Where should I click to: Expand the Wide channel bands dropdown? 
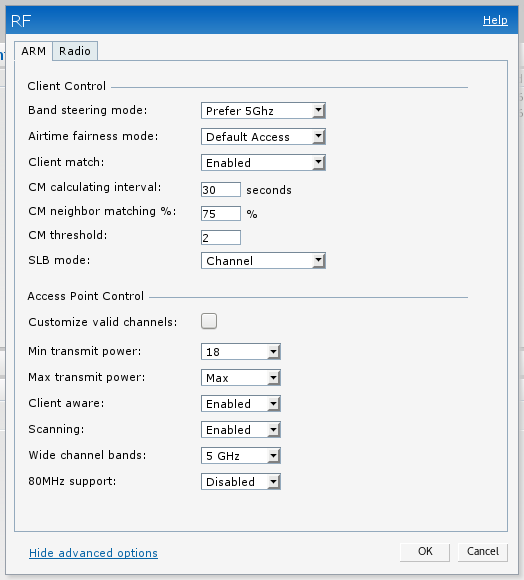[241, 455]
